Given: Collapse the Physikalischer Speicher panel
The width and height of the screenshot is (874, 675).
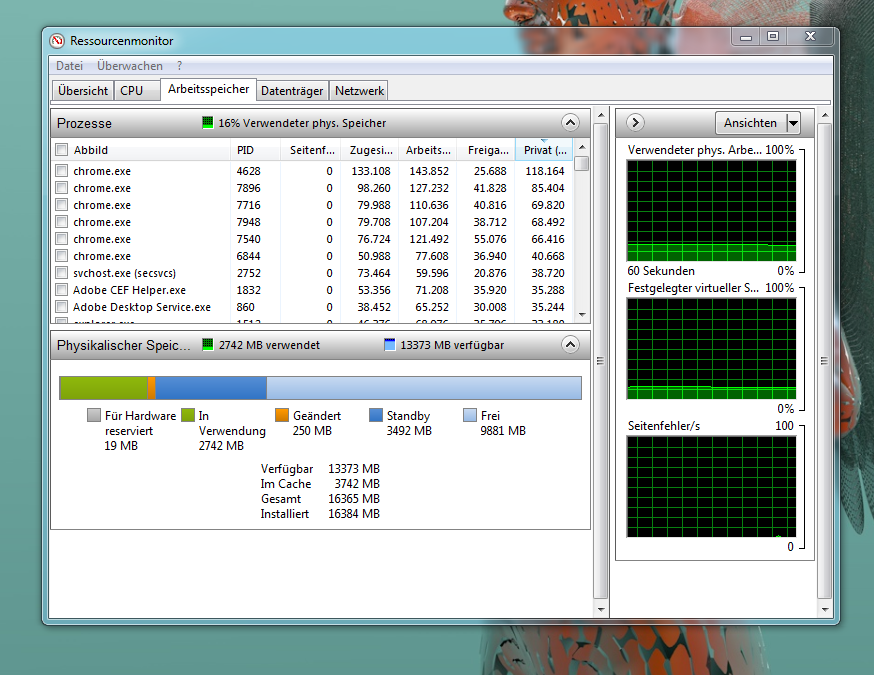Looking at the screenshot, I should (570, 344).
